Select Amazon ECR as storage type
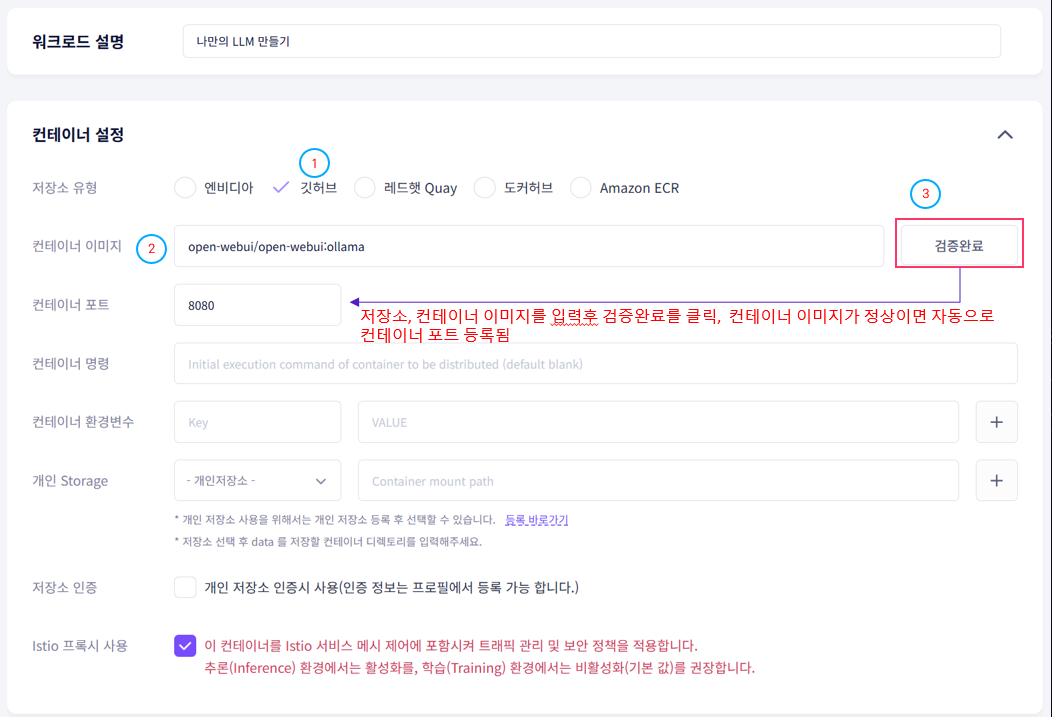The height and width of the screenshot is (717, 1052). (581, 187)
